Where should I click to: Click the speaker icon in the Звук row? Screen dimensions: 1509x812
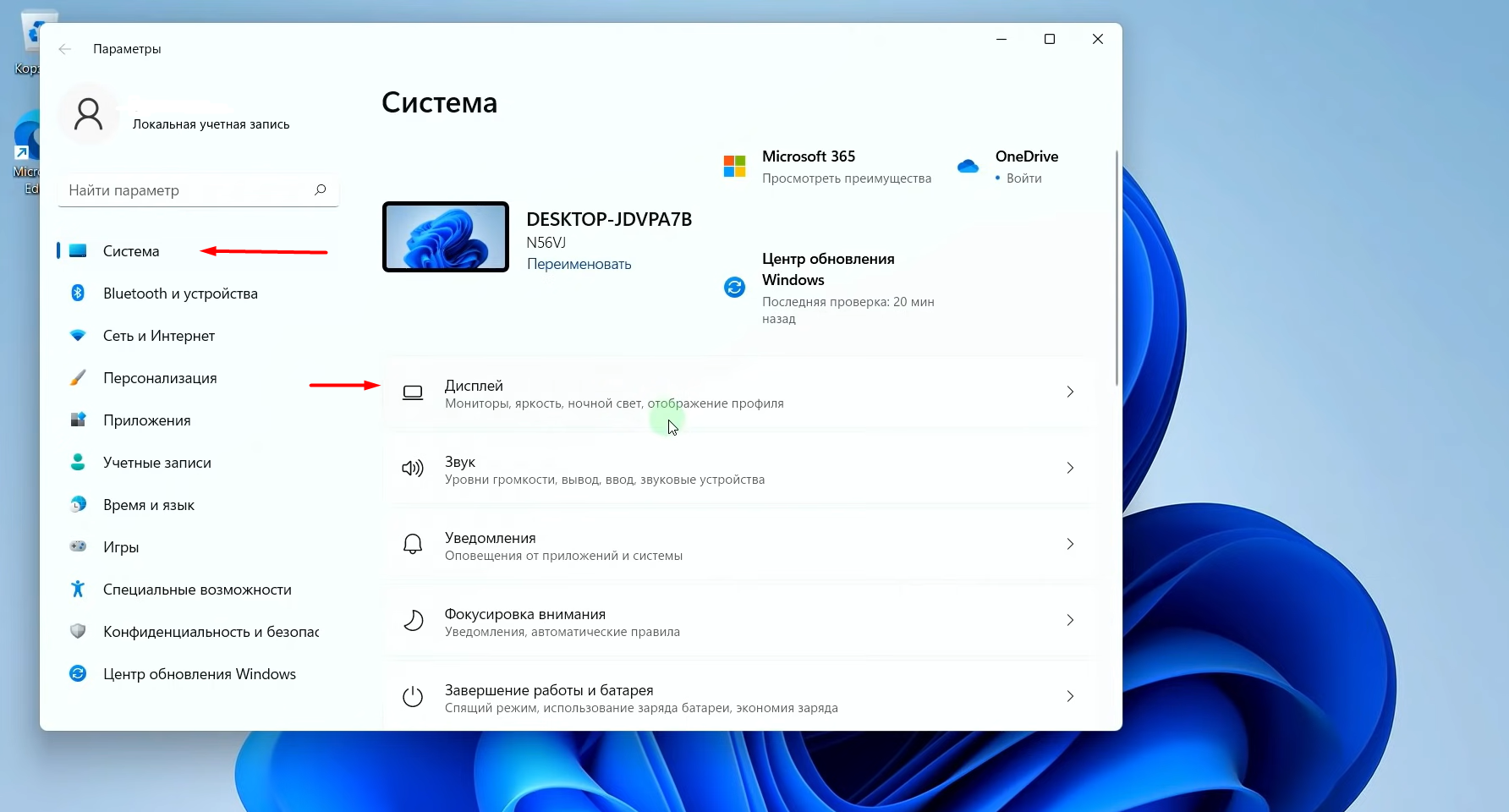coord(412,468)
